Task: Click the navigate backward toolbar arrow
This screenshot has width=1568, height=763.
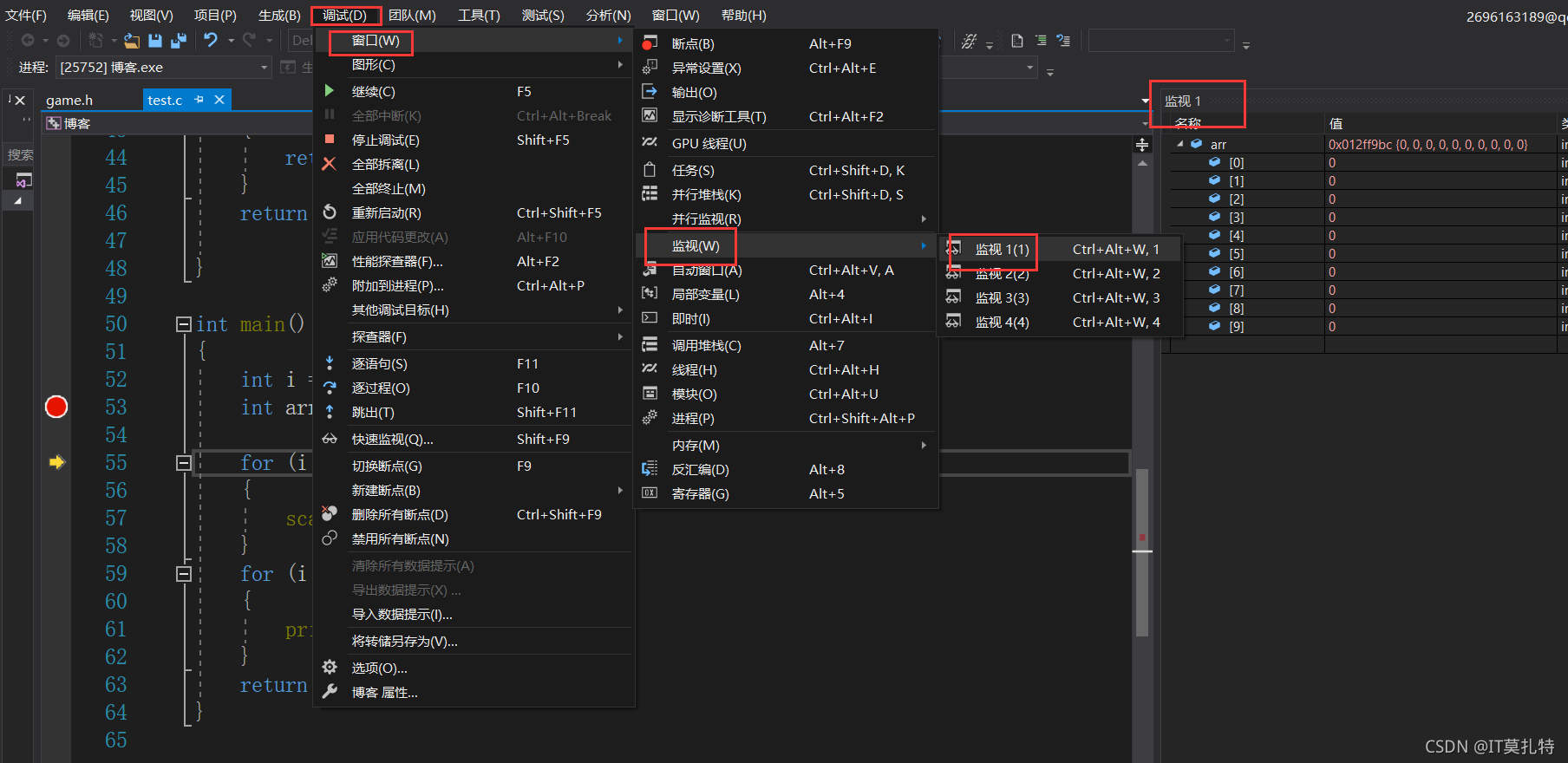Action: tap(28, 40)
